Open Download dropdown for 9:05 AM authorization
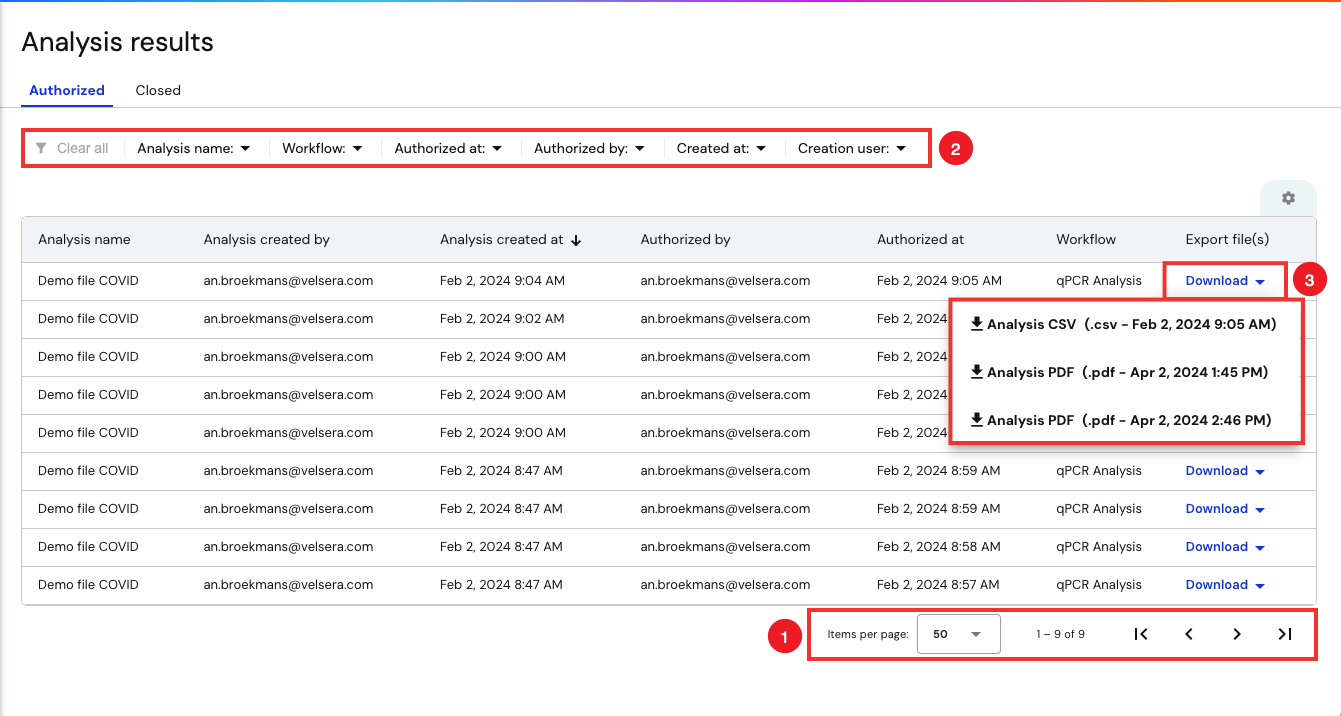Image resolution: width=1341 pixels, height=716 pixels. 1225,281
